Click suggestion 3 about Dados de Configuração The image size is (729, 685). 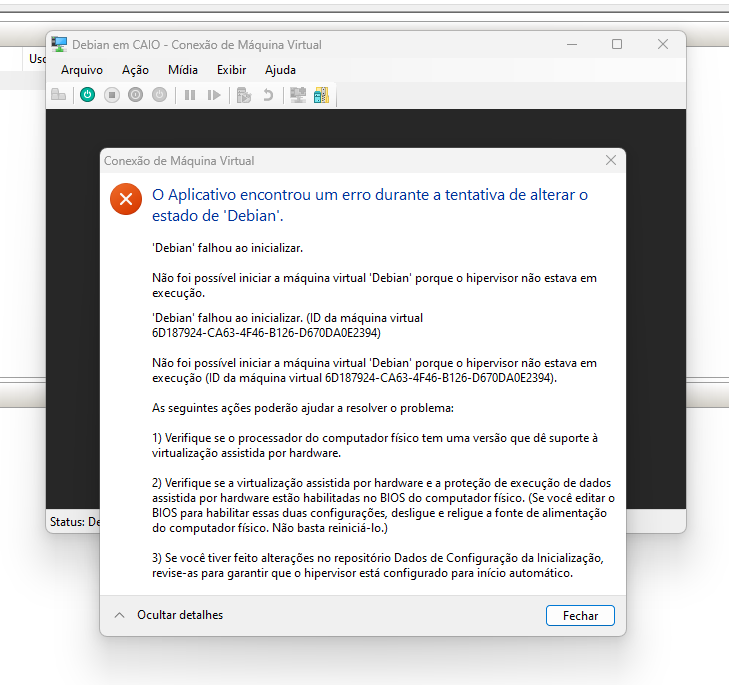[378, 565]
